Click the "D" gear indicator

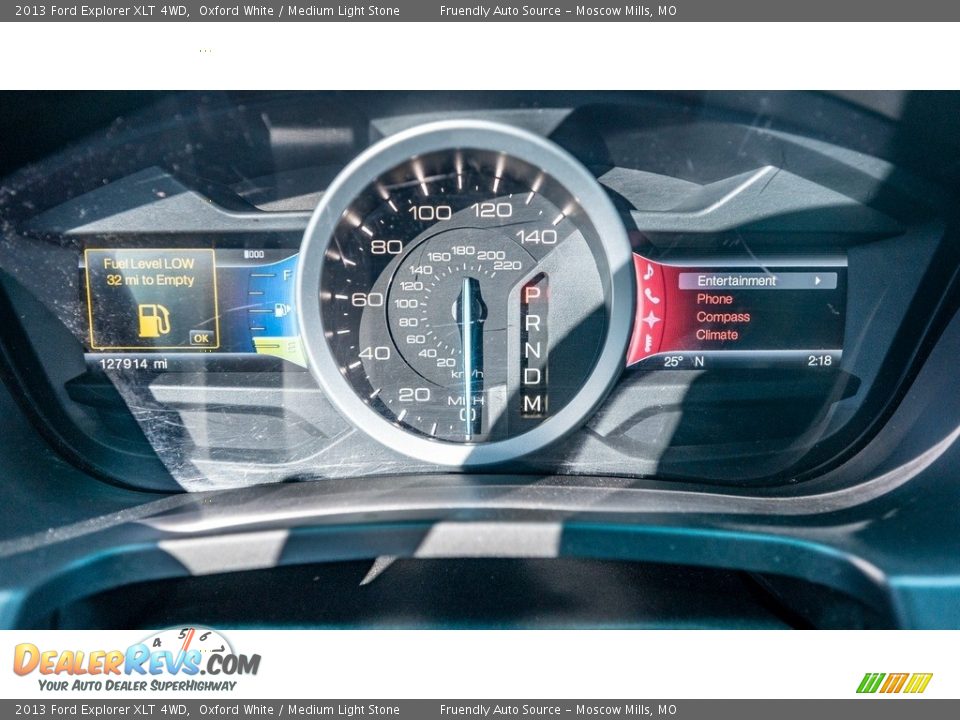coord(532,376)
